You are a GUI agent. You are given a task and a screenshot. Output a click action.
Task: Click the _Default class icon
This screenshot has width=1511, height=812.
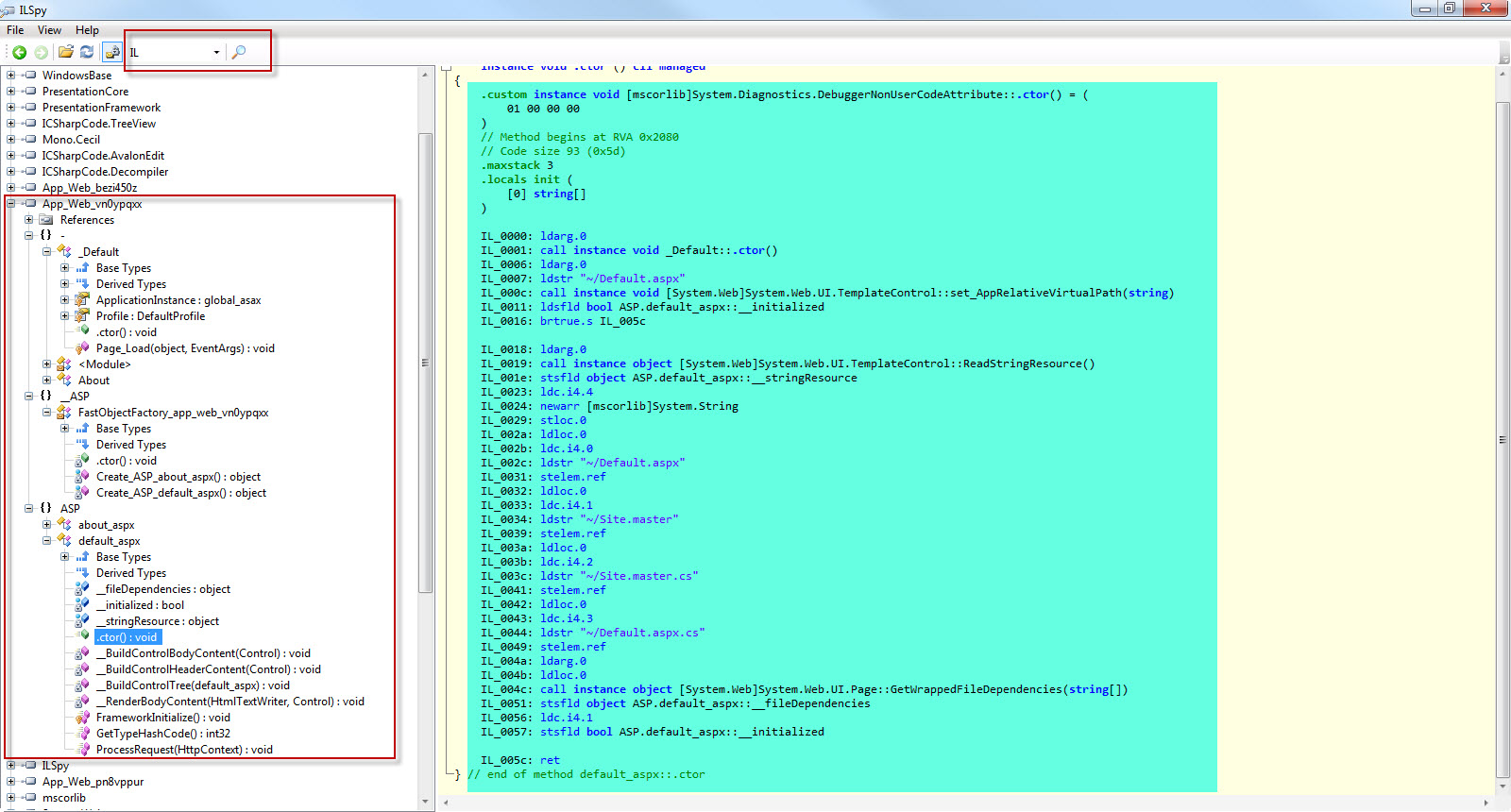pyautogui.click(x=64, y=251)
